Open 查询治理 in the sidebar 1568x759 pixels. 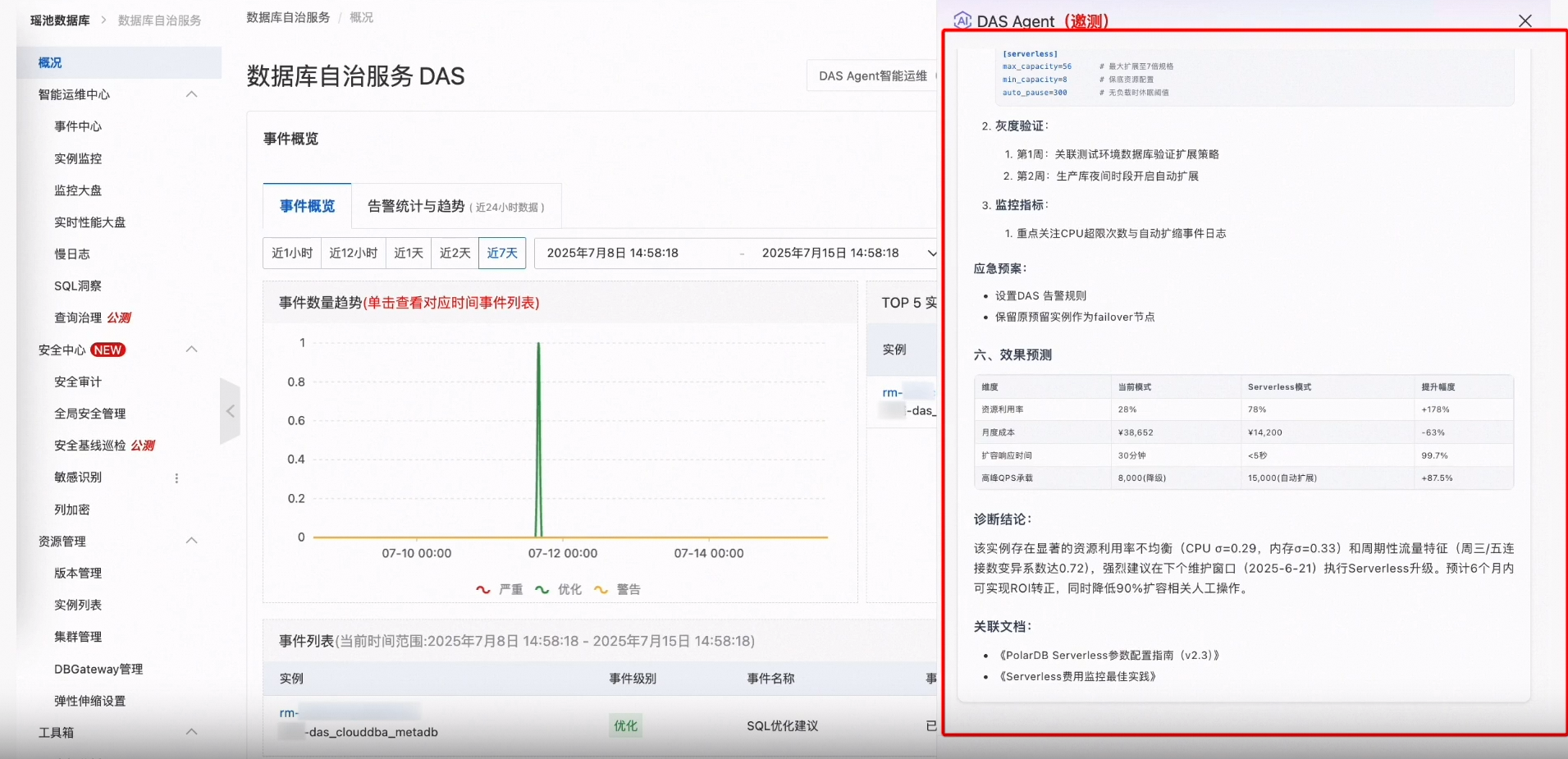tap(78, 318)
